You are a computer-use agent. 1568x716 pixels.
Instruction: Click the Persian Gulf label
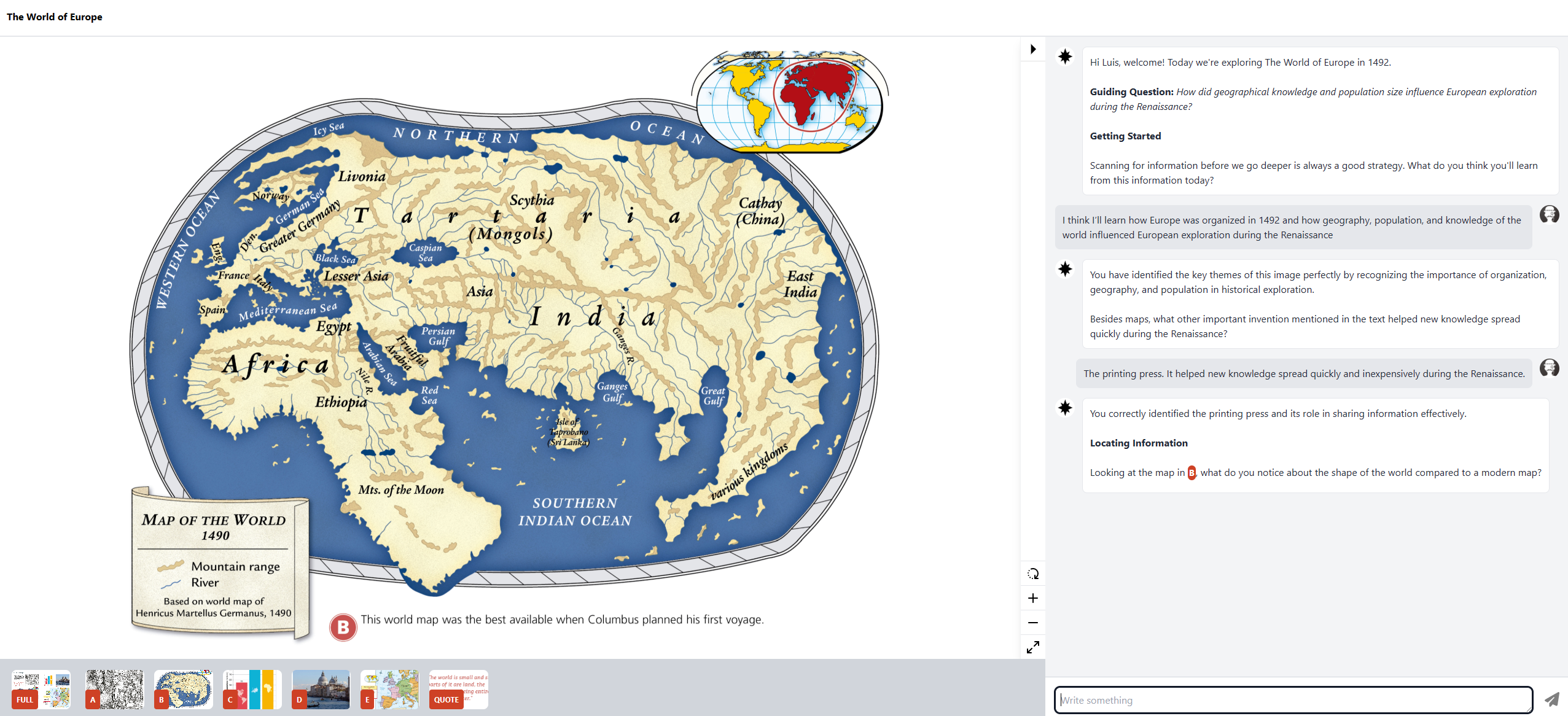[x=438, y=336]
